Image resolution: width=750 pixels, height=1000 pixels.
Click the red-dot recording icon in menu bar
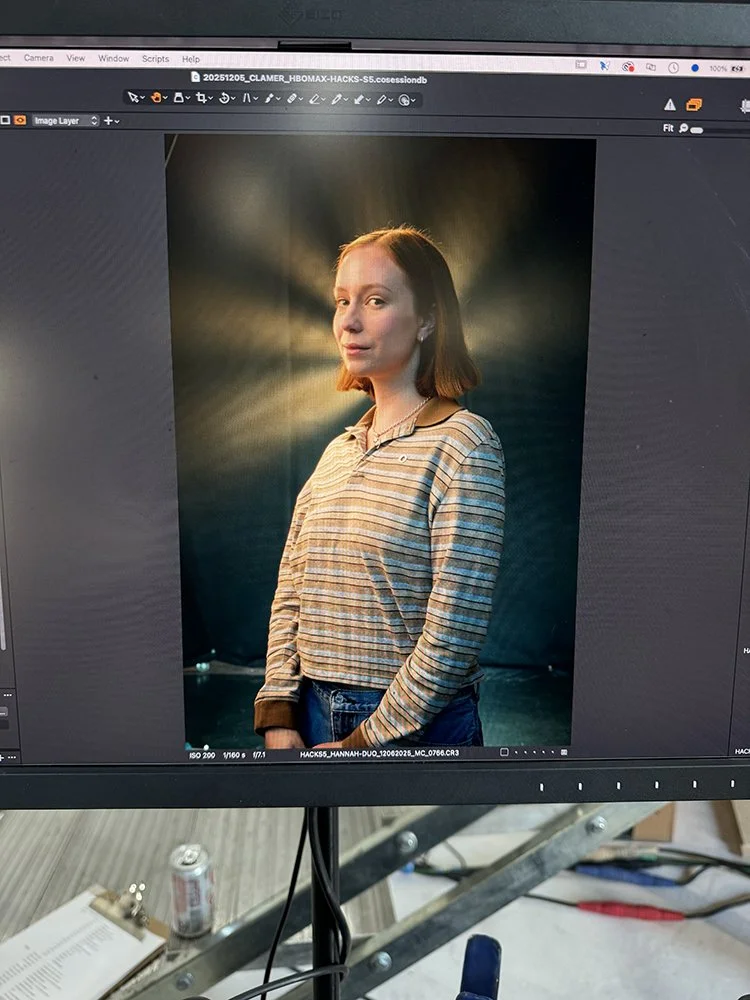coord(628,66)
